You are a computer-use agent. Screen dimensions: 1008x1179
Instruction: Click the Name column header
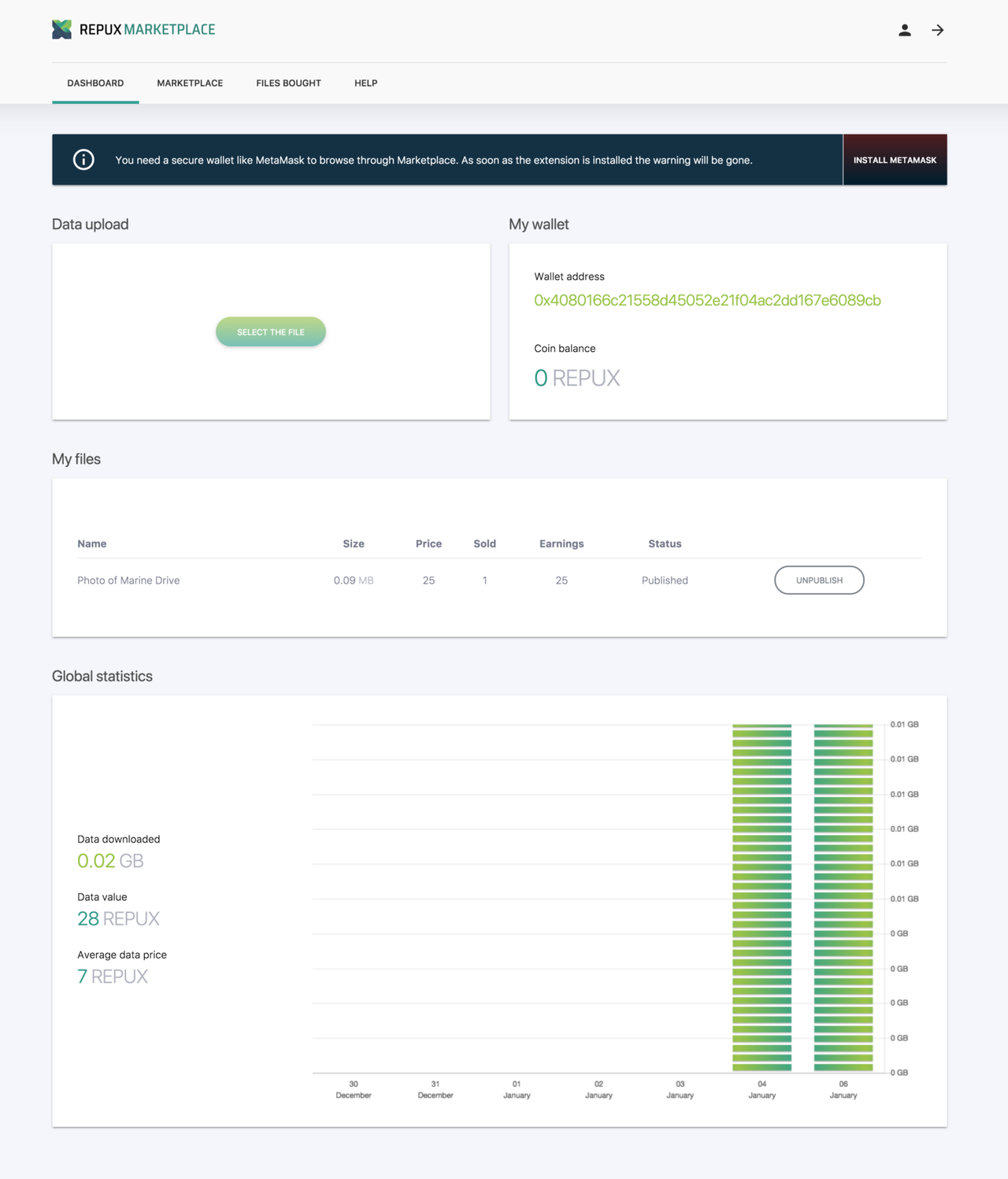(x=92, y=543)
